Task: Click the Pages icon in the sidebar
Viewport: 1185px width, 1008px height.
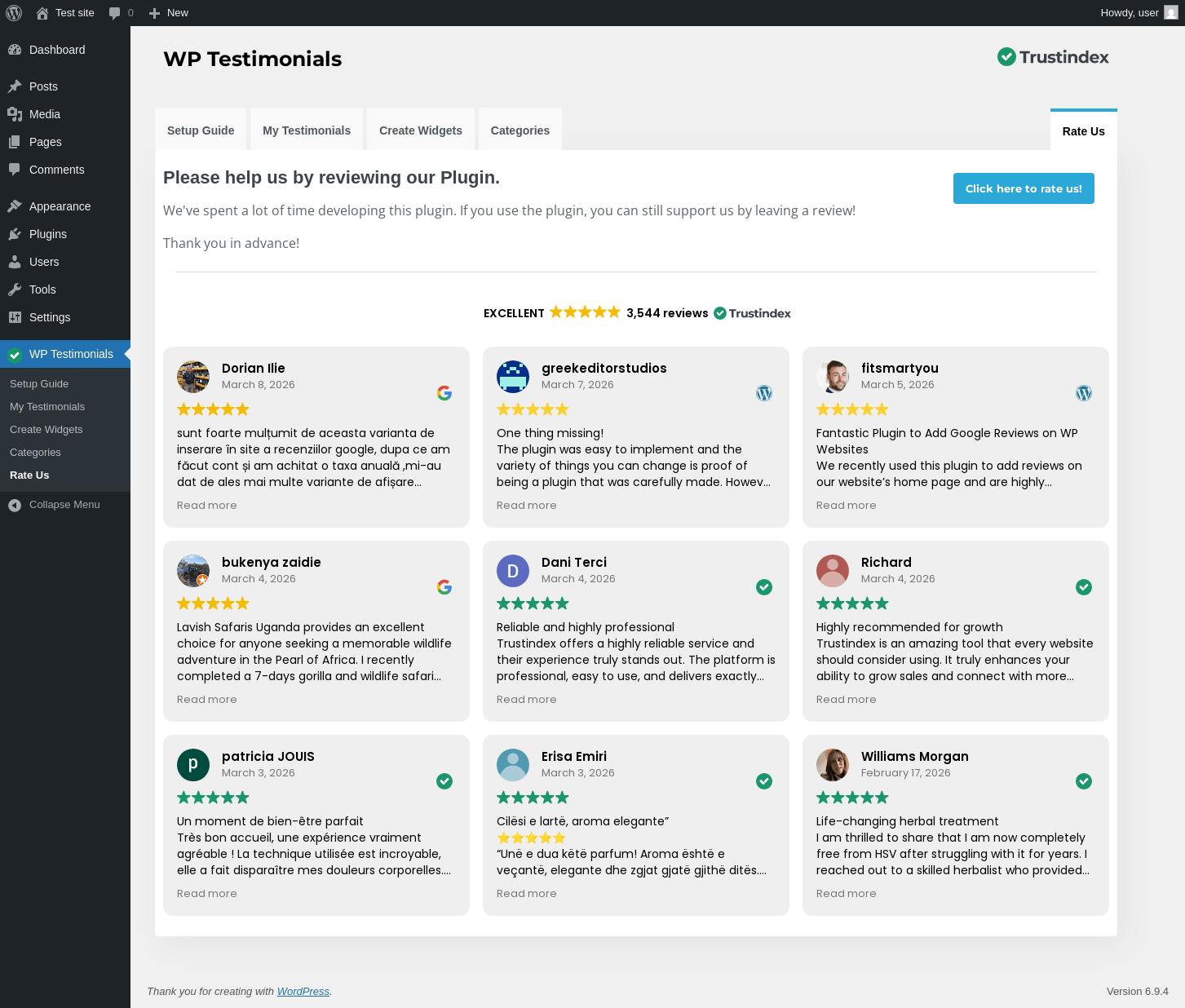Action: tap(15, 142)
